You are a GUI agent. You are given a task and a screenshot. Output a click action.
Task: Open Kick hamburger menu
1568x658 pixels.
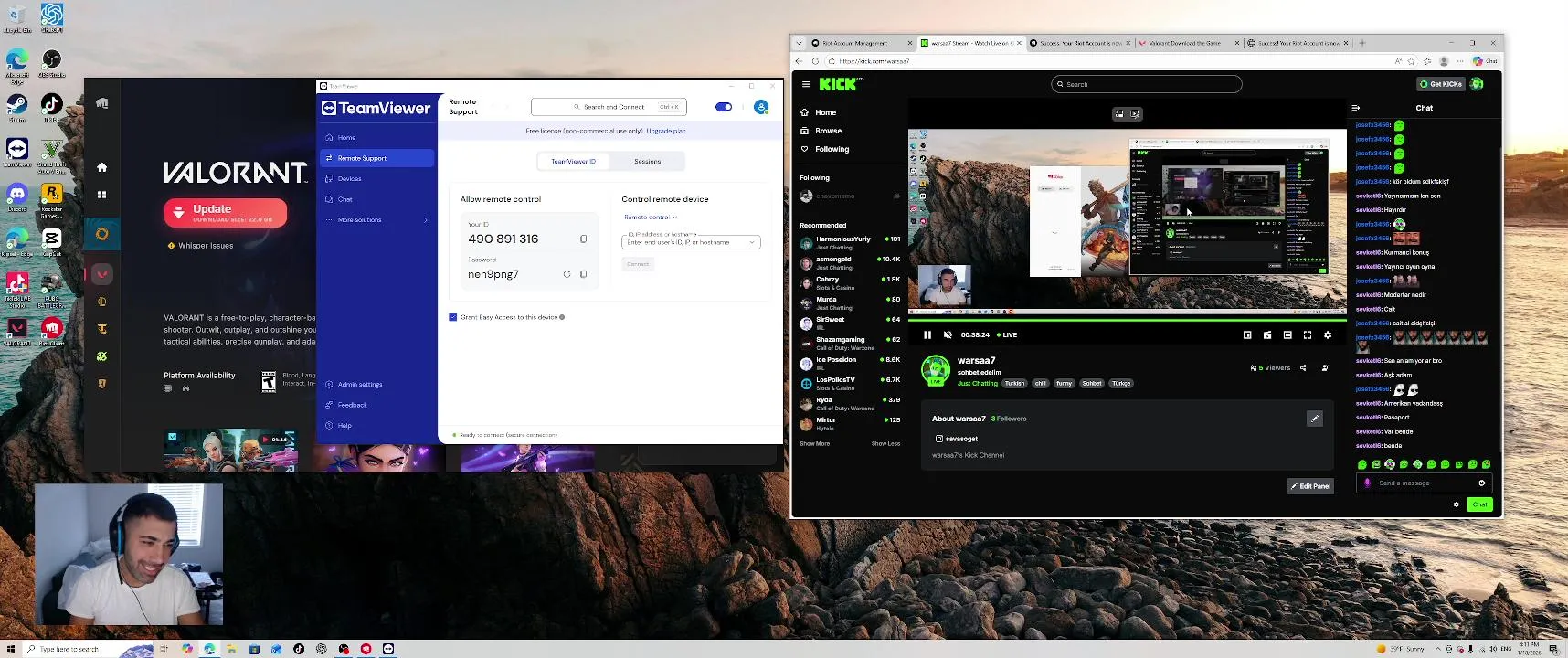[806, 84]
